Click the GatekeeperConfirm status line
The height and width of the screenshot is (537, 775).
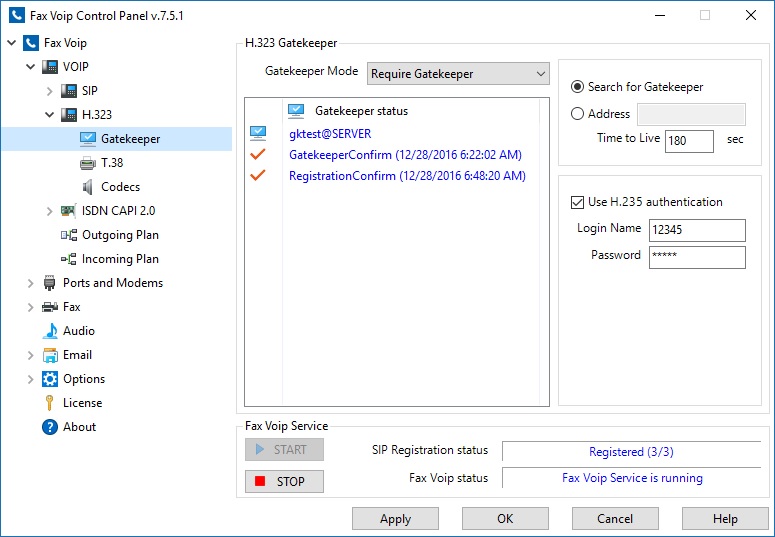pos(405,155)
